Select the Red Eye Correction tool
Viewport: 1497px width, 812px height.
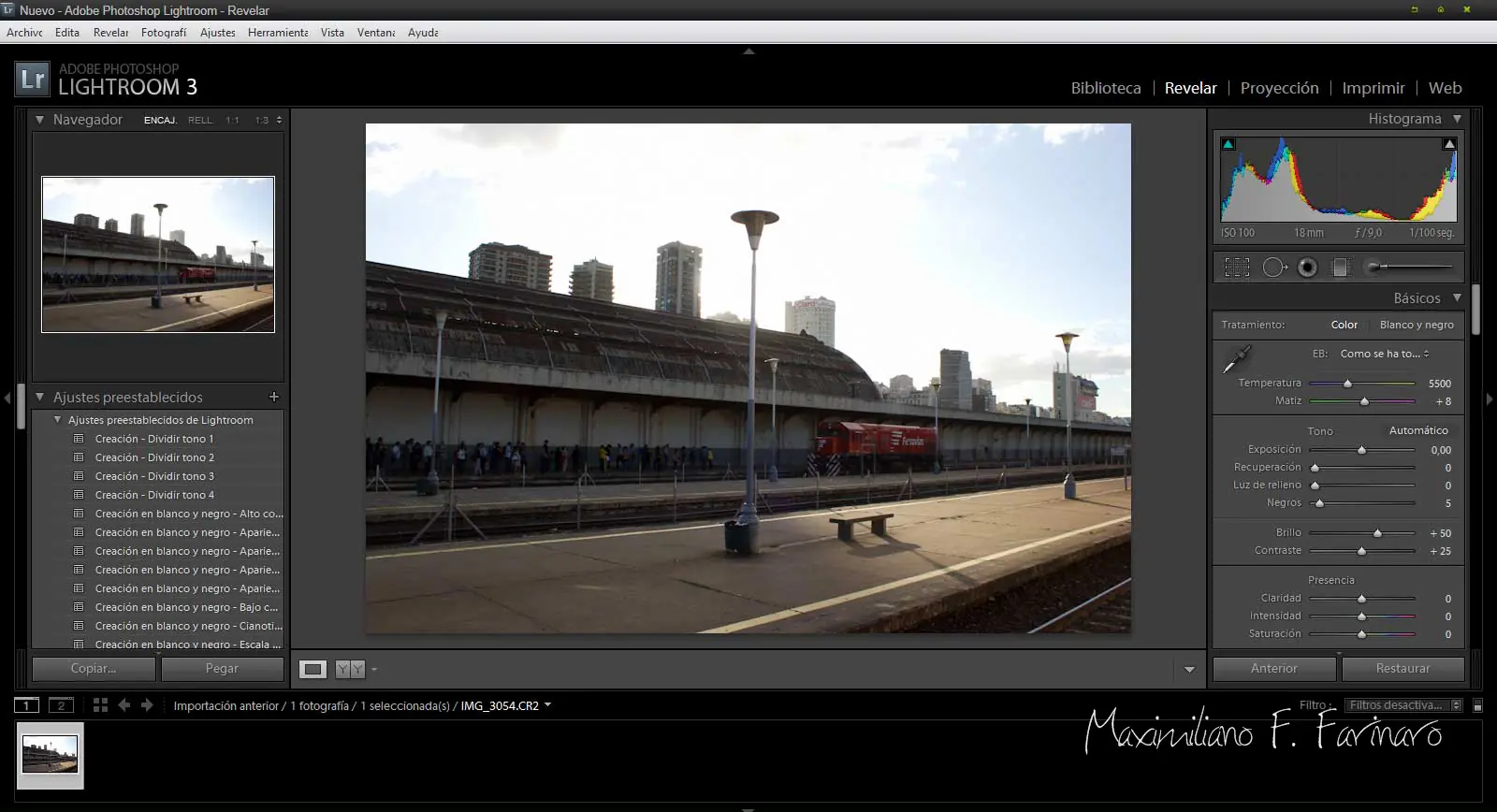[1307, 268]
